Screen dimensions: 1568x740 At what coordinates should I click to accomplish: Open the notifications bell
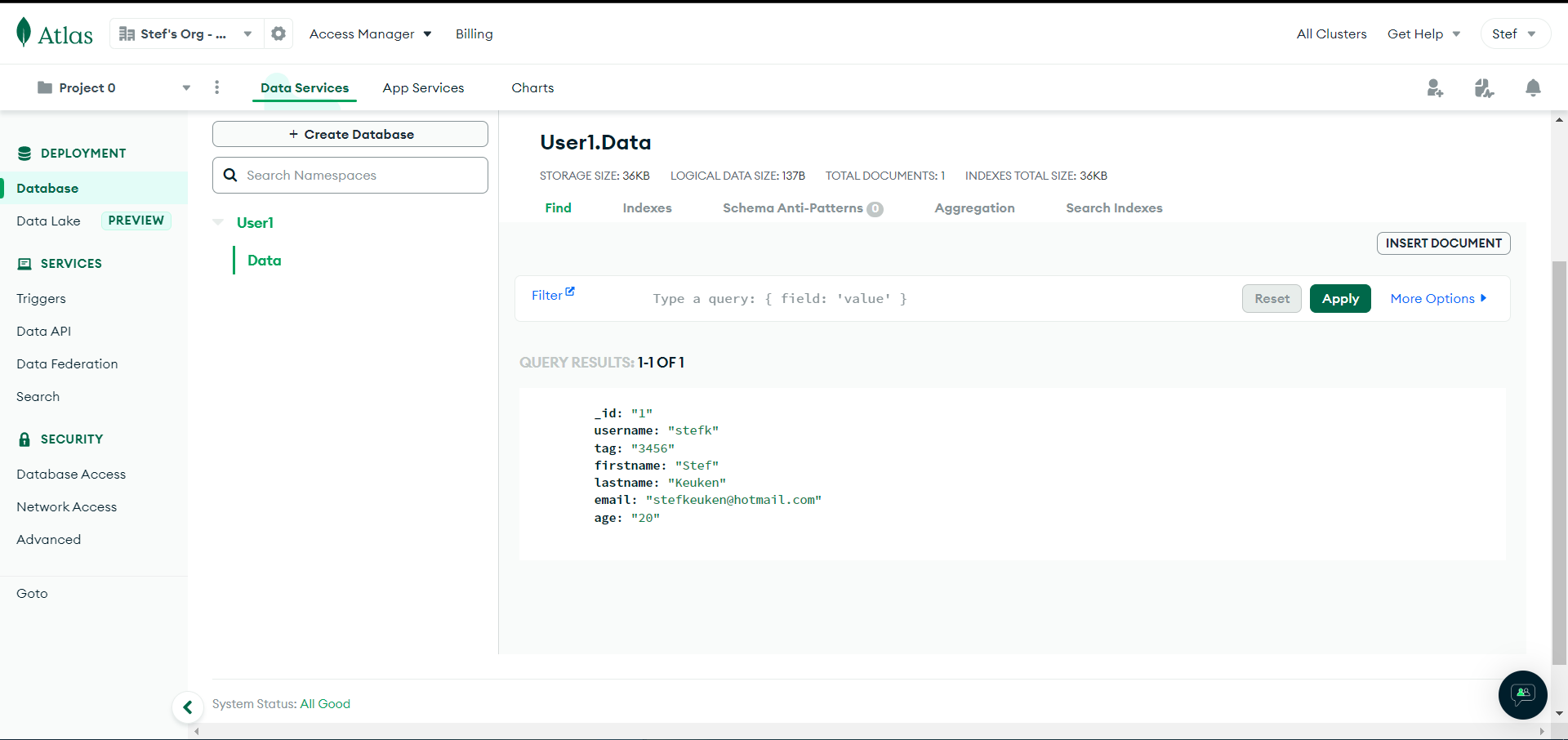[1533, 87]
